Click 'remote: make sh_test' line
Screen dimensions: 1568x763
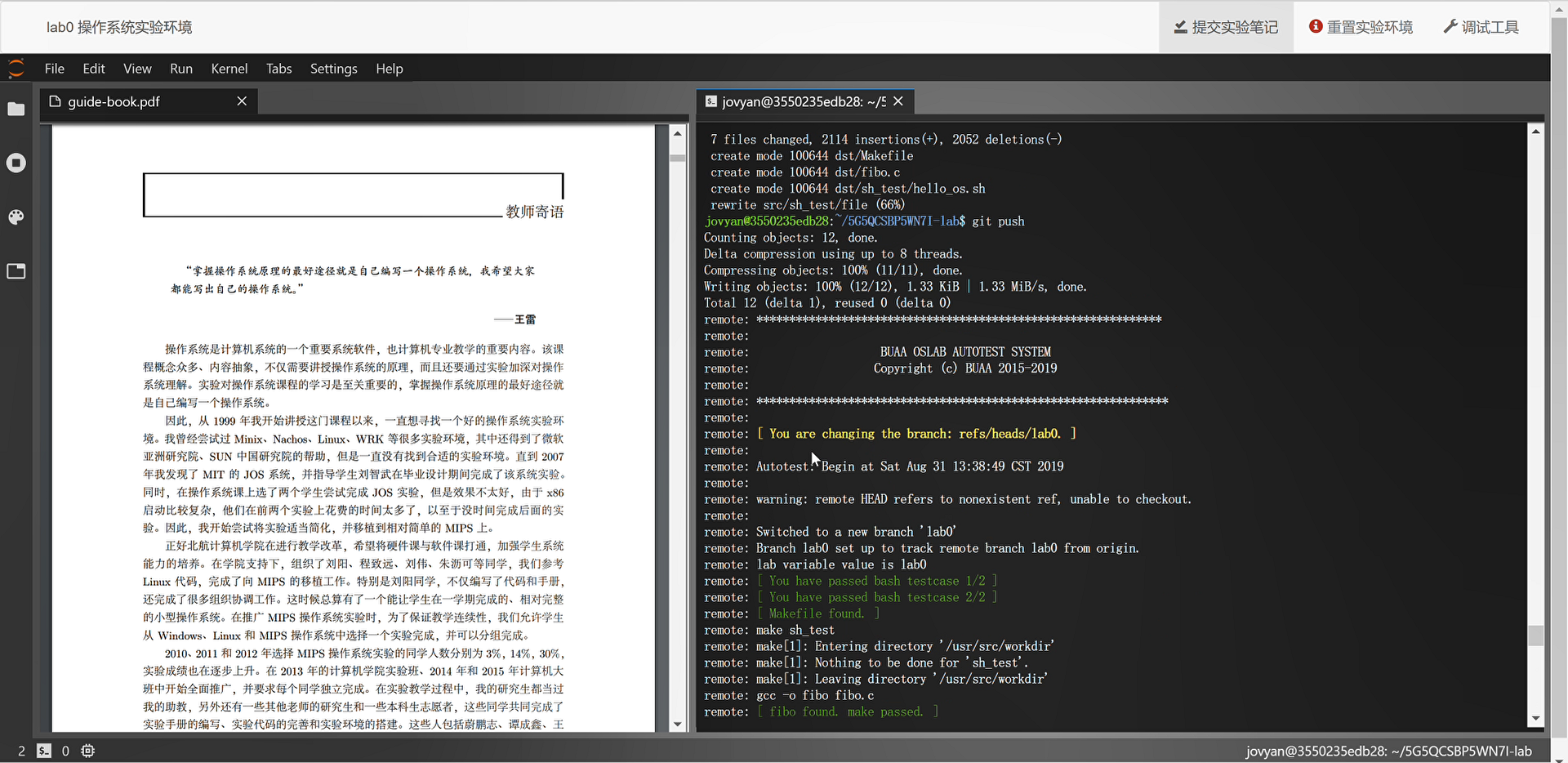click(769, 630)
